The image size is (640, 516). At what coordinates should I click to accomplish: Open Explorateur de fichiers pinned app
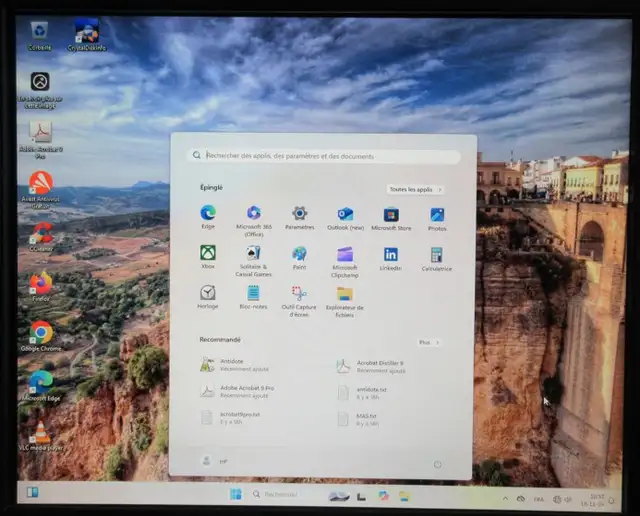tap(344, 302)
